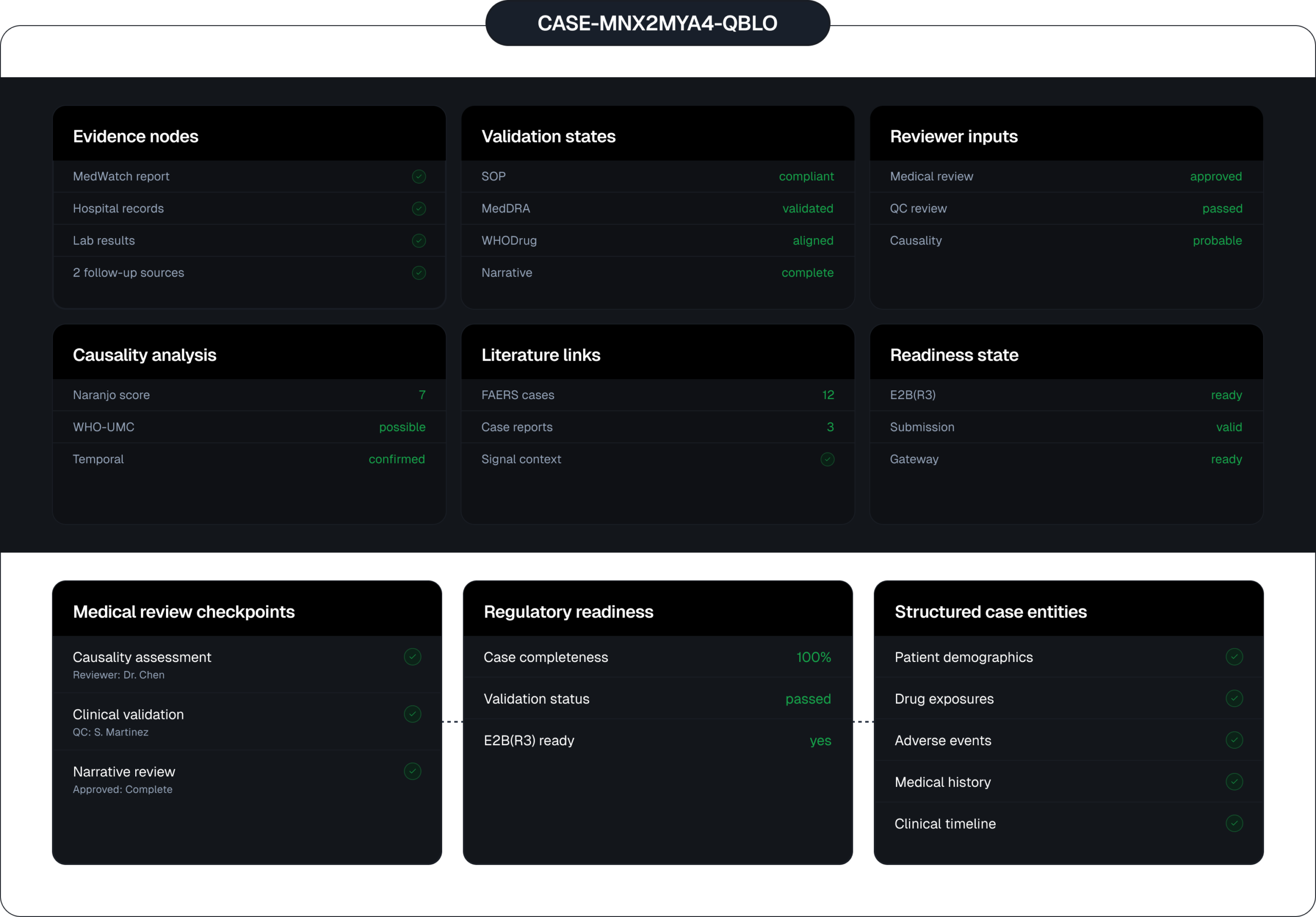1316x917 pixels.
Task: Select the Hospital records row label
Action: (x=118, y=209)
